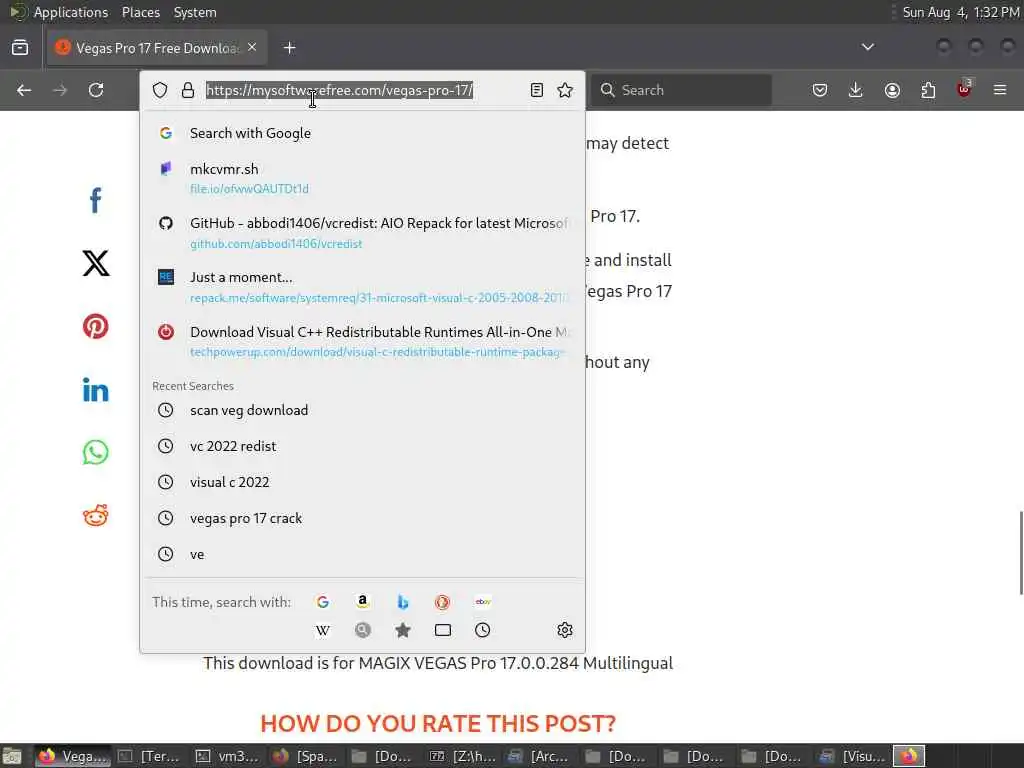Toggle reader view for this page
This screenshot has height=768, width=1024.
(537, 90)
